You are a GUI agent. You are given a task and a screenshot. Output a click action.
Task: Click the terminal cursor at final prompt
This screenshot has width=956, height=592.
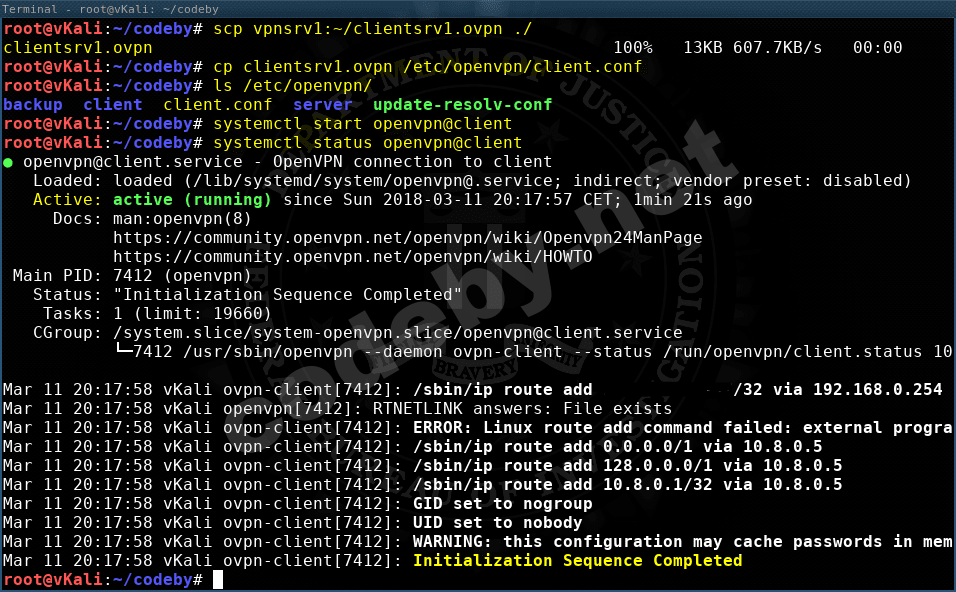[x=218, y=580]
